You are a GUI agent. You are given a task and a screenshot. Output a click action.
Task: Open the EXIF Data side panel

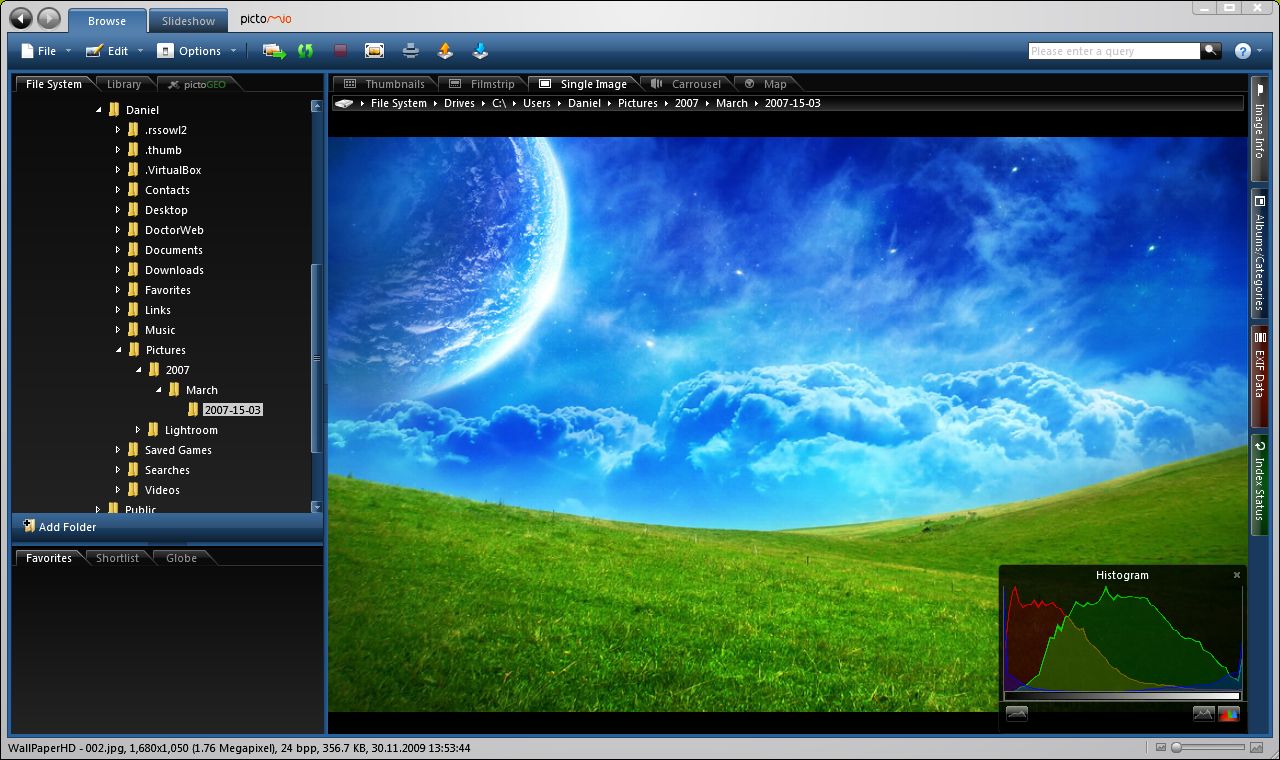[x=1259, y=376]
